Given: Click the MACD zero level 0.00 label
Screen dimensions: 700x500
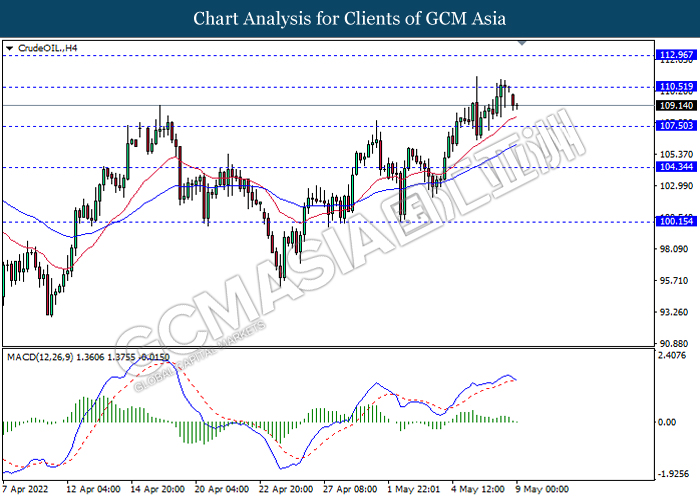Looking at the screenshot, I should tap(667, 422).
